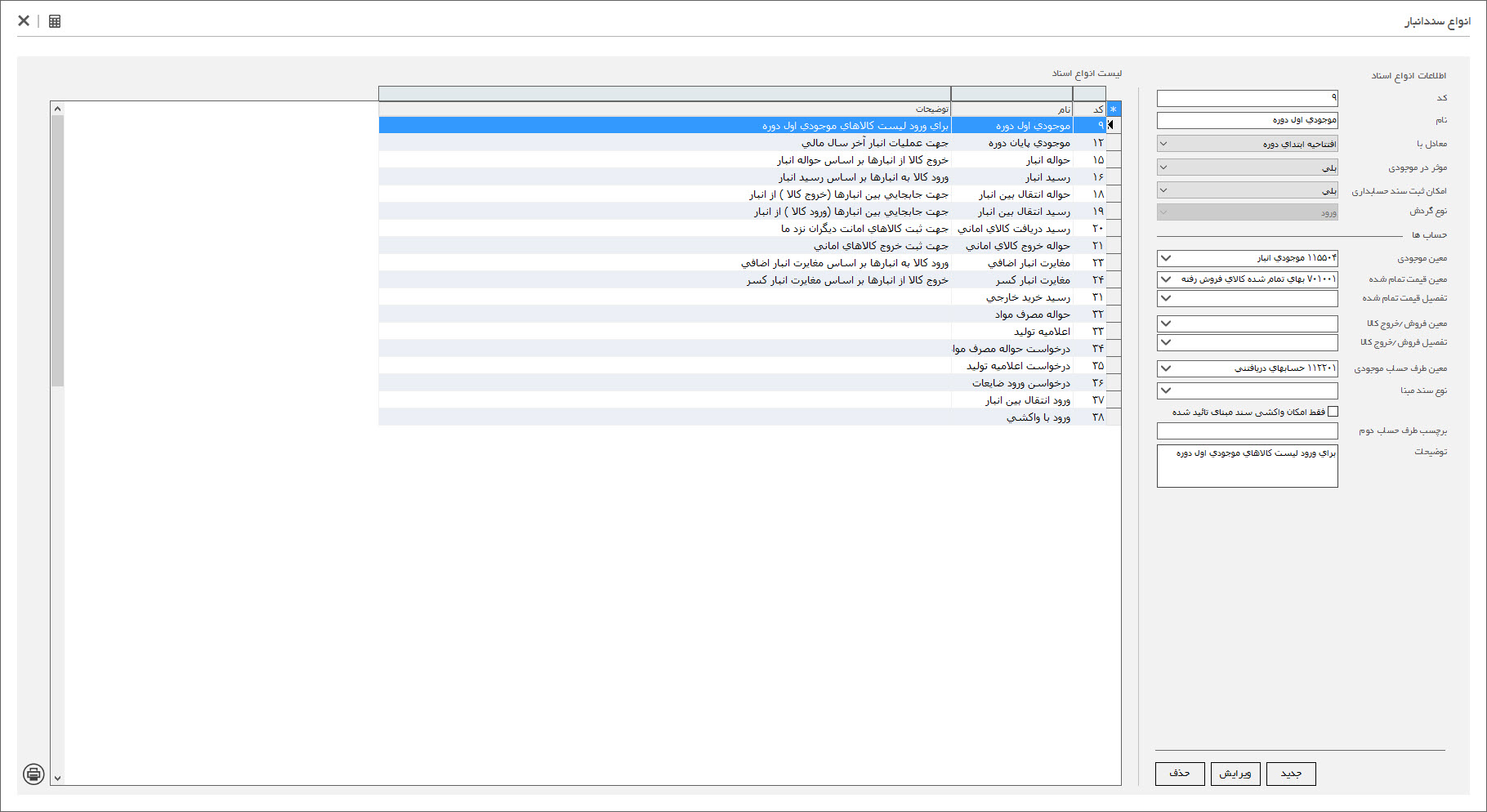1487x812 pixels.
Task: Focus the کد input field
Action: click(1247, 98)
